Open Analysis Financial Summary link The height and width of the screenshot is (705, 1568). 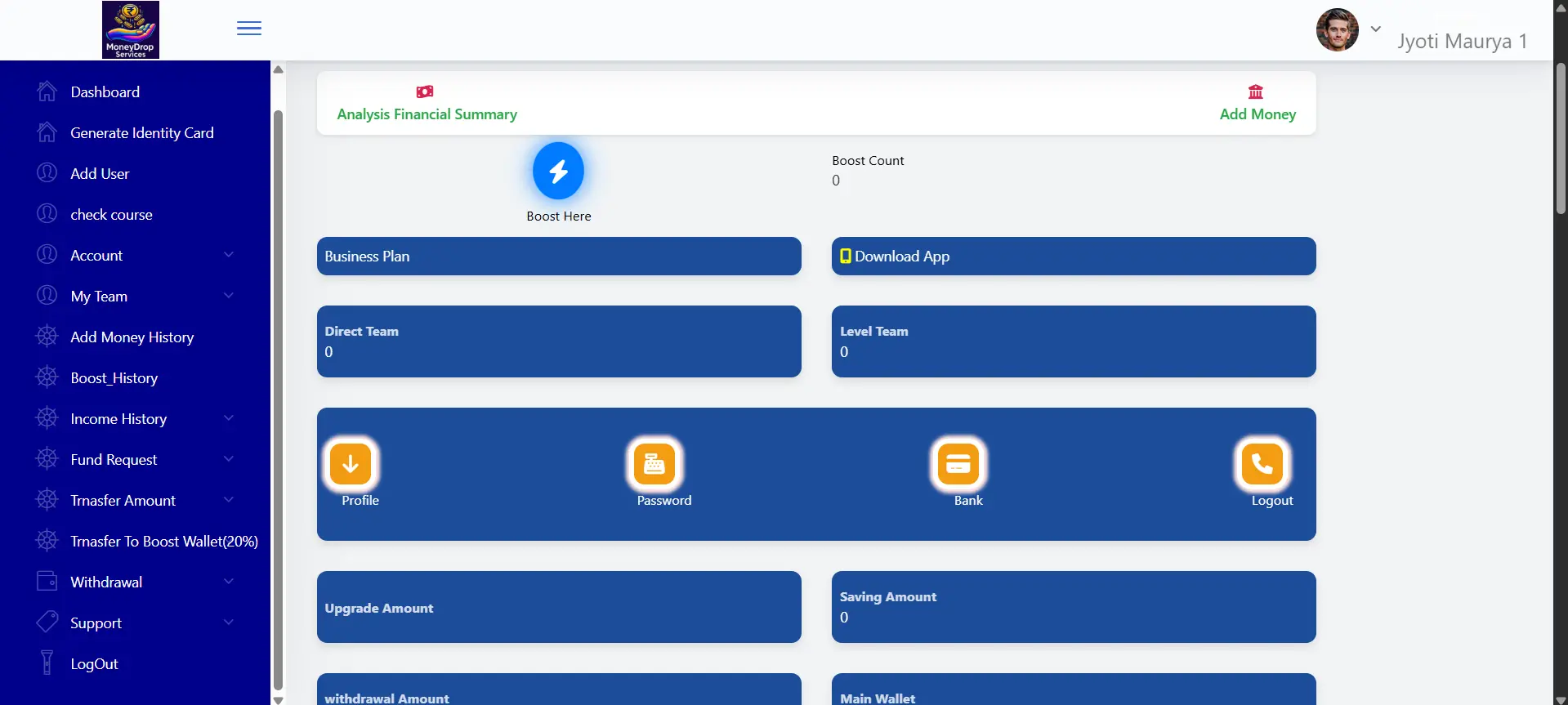427,114
